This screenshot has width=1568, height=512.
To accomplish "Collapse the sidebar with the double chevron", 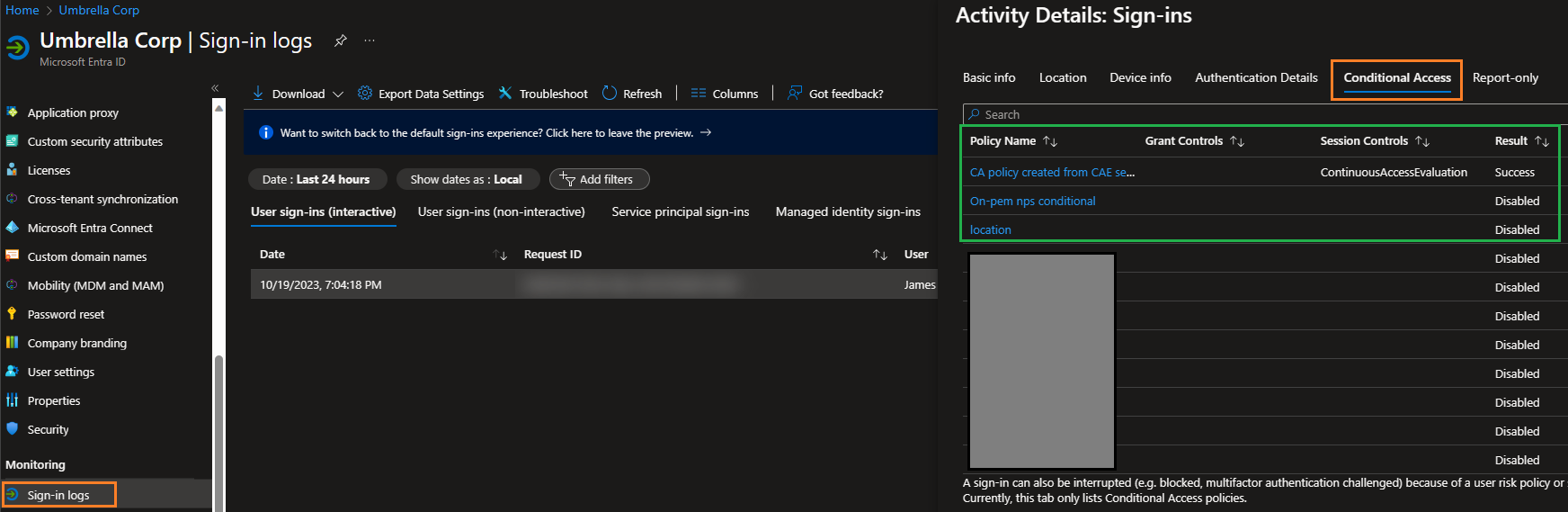I will [215, 87].
